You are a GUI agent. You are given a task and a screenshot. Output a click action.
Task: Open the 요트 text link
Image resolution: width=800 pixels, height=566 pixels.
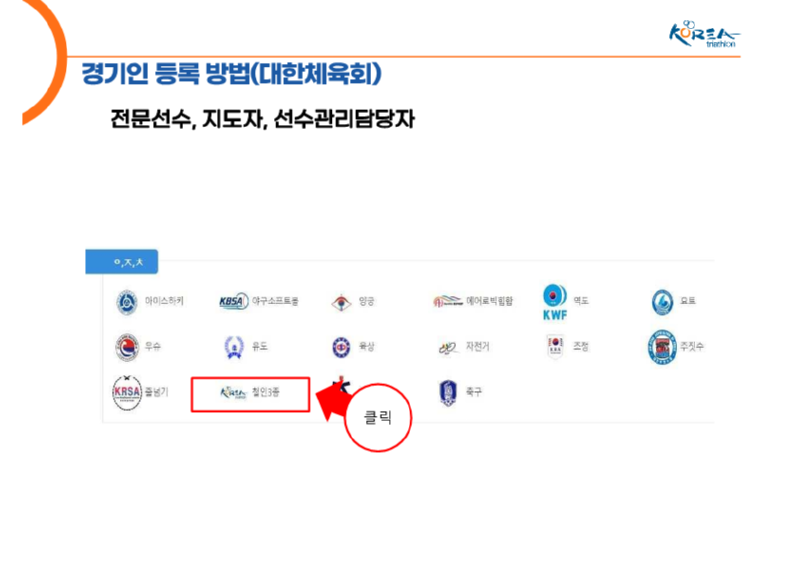coord(688,301)
